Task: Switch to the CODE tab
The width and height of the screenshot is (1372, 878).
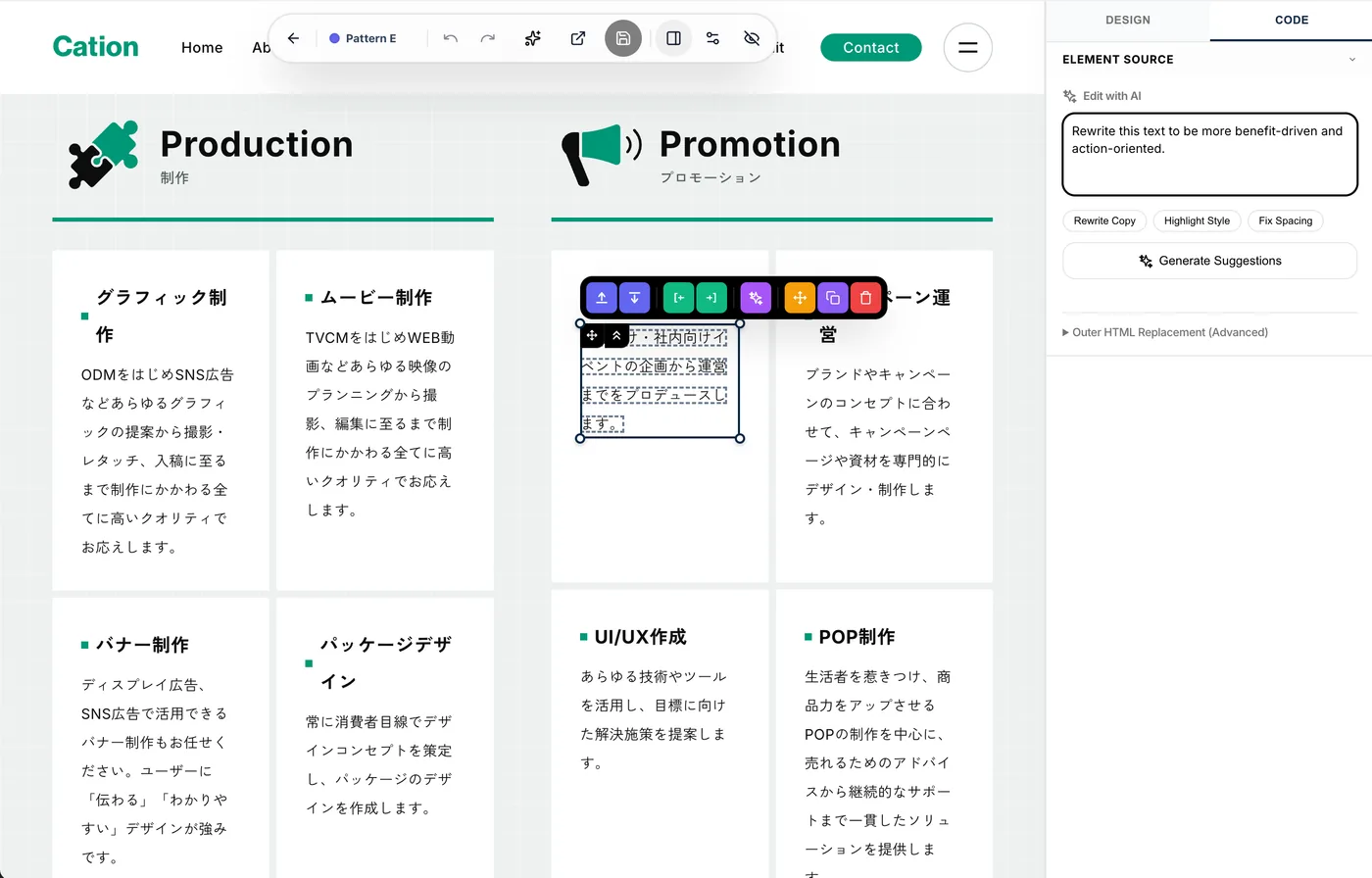Action: [1292, 20]
